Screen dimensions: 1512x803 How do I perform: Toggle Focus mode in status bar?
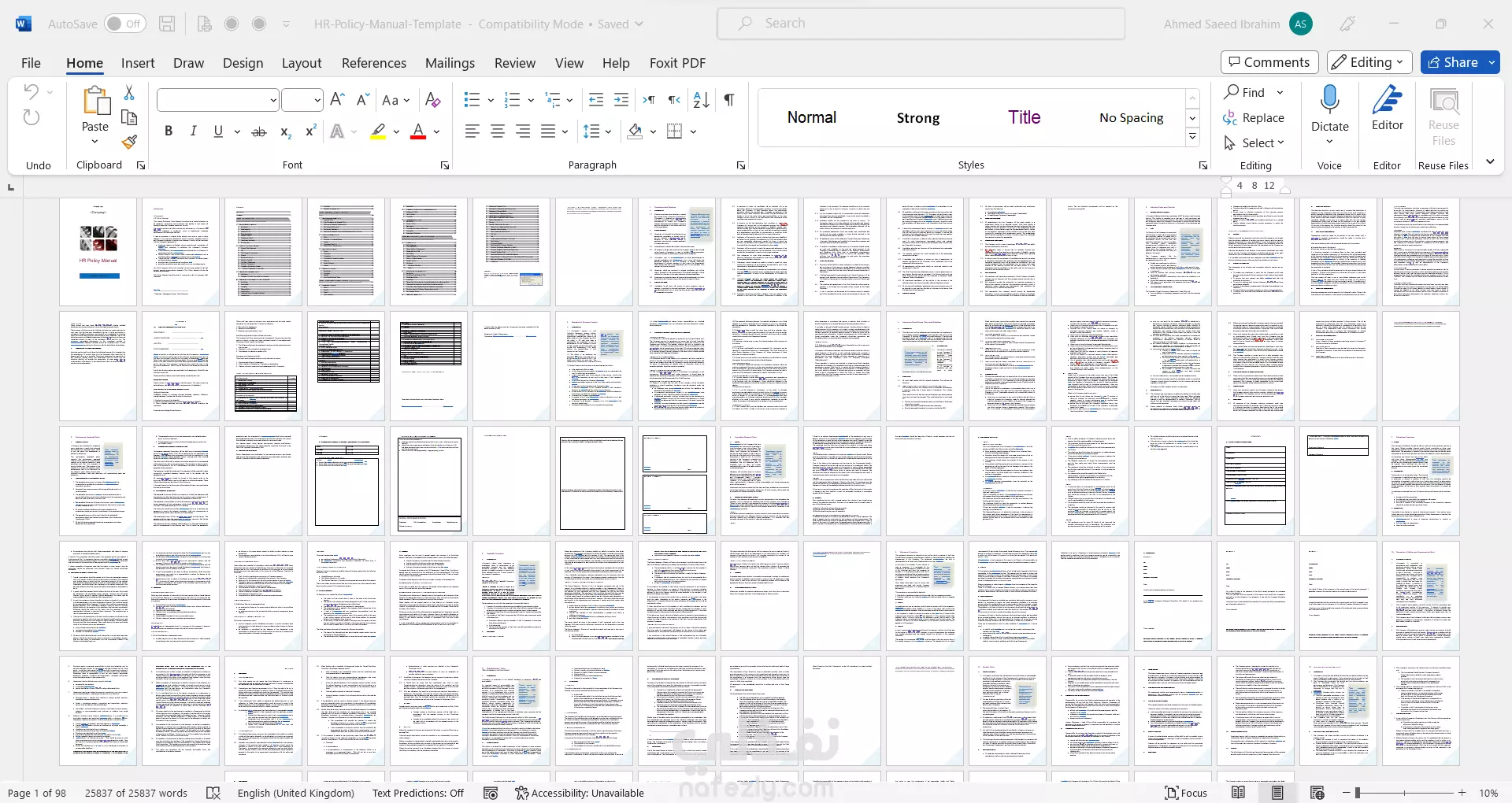pos(1186,793)
